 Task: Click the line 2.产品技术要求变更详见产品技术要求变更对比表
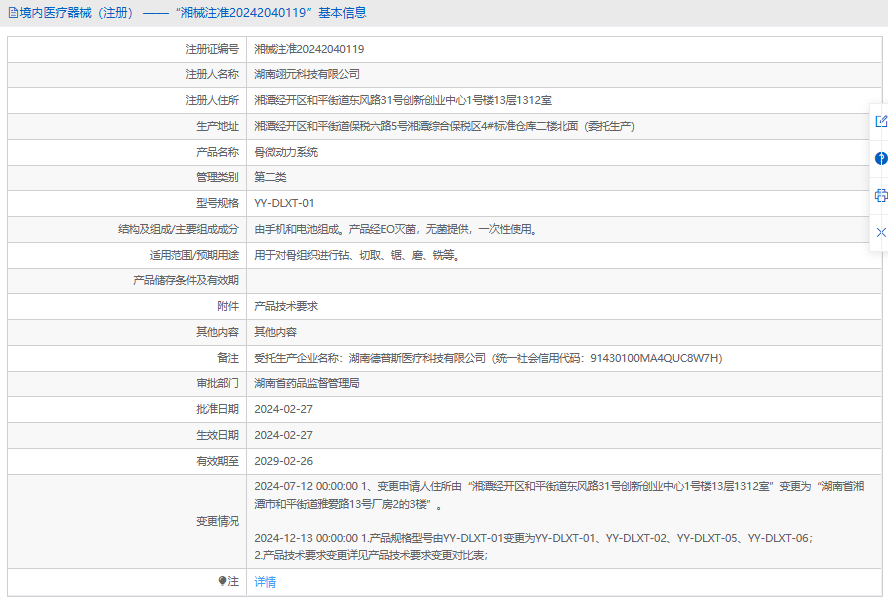click(x=371, y=555)
